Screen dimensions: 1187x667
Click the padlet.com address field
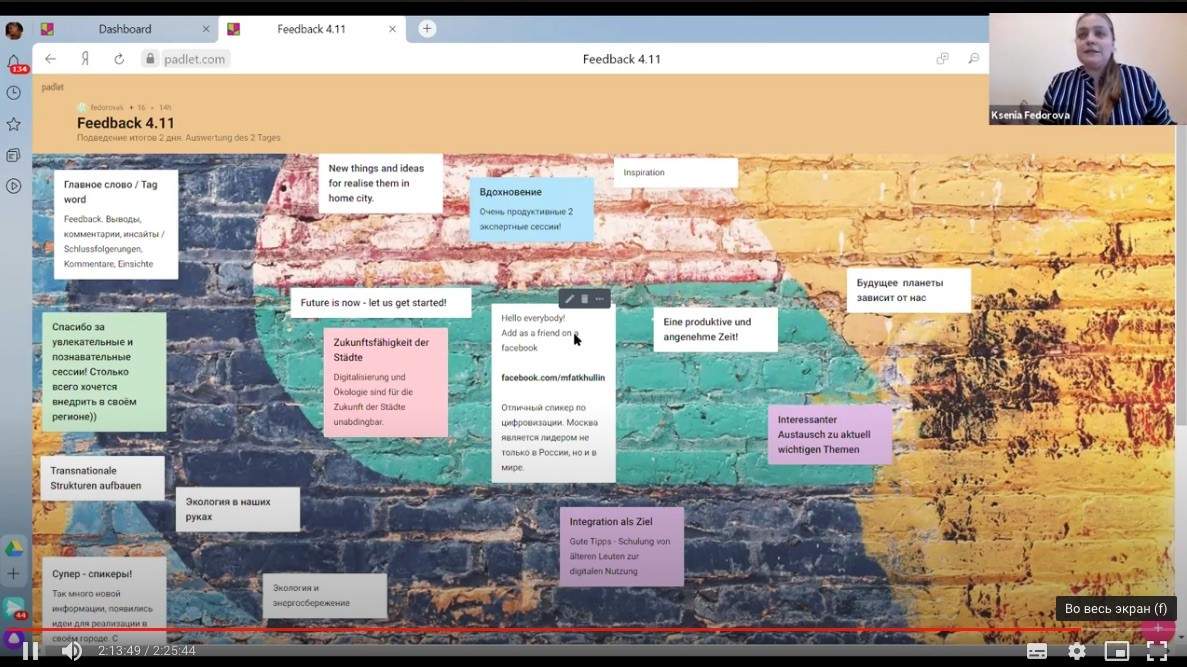point(194,59)
